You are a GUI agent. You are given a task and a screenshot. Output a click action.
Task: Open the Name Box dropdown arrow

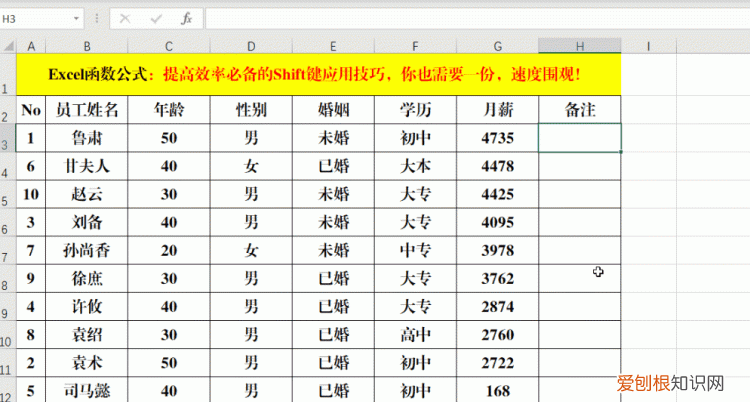[x=76, y=19]
